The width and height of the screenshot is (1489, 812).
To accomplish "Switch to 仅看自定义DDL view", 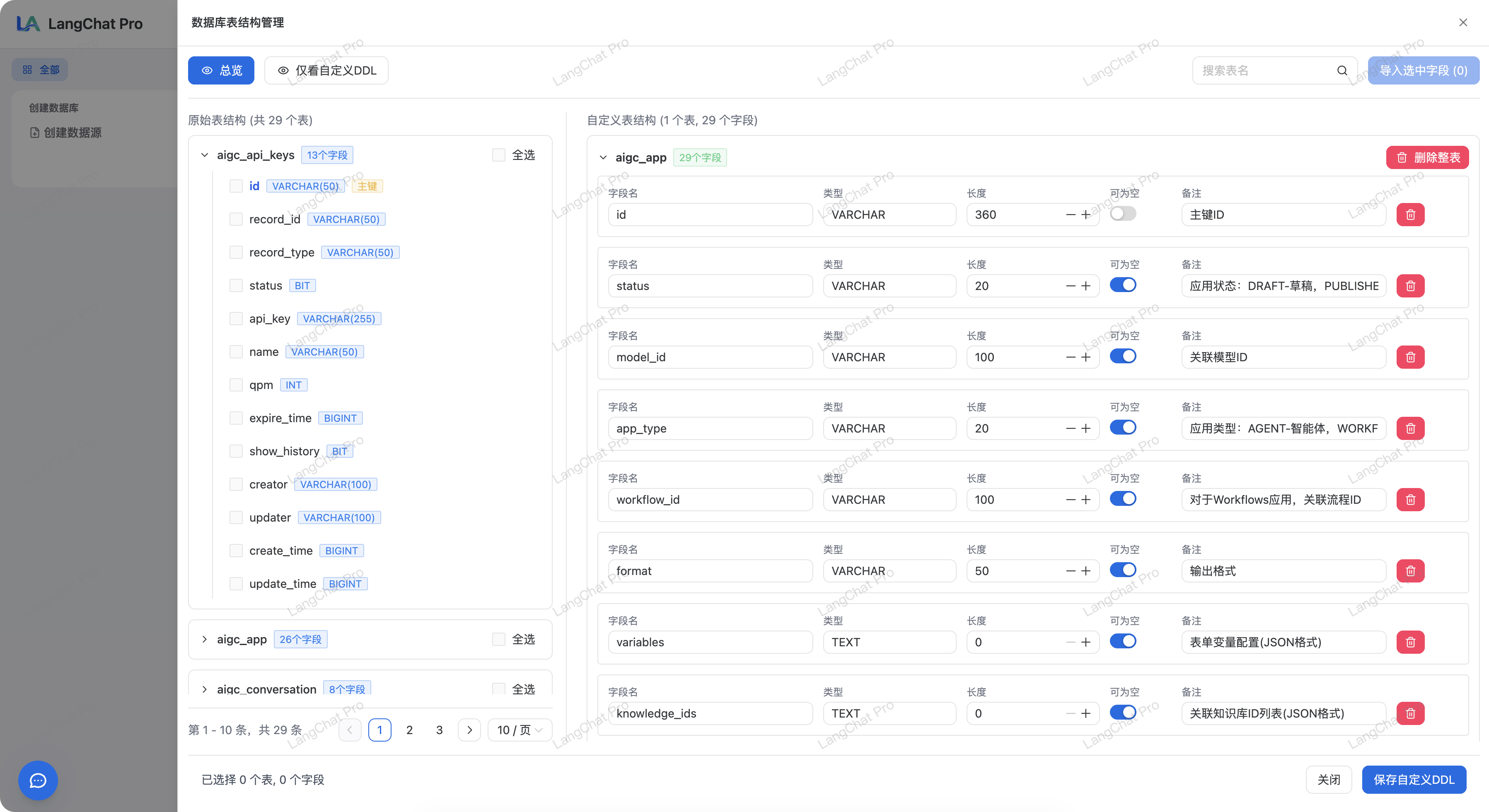I will point(326,70).
